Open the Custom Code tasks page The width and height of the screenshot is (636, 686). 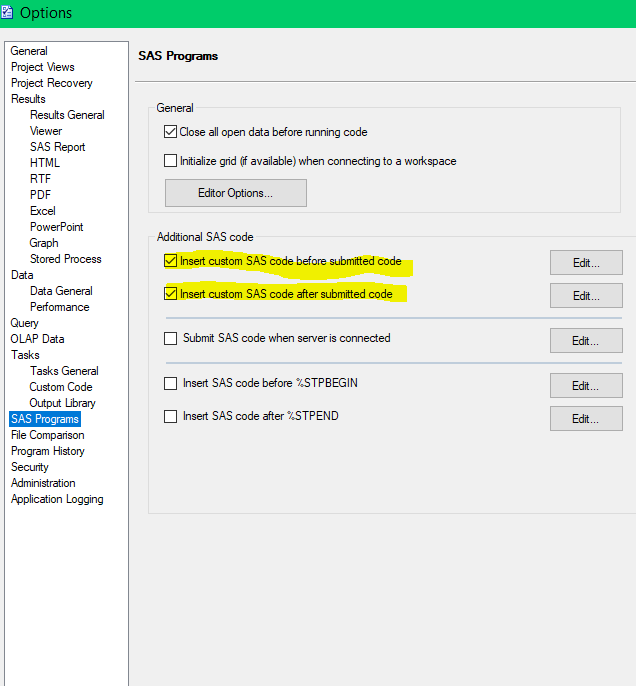click(61, 387)
